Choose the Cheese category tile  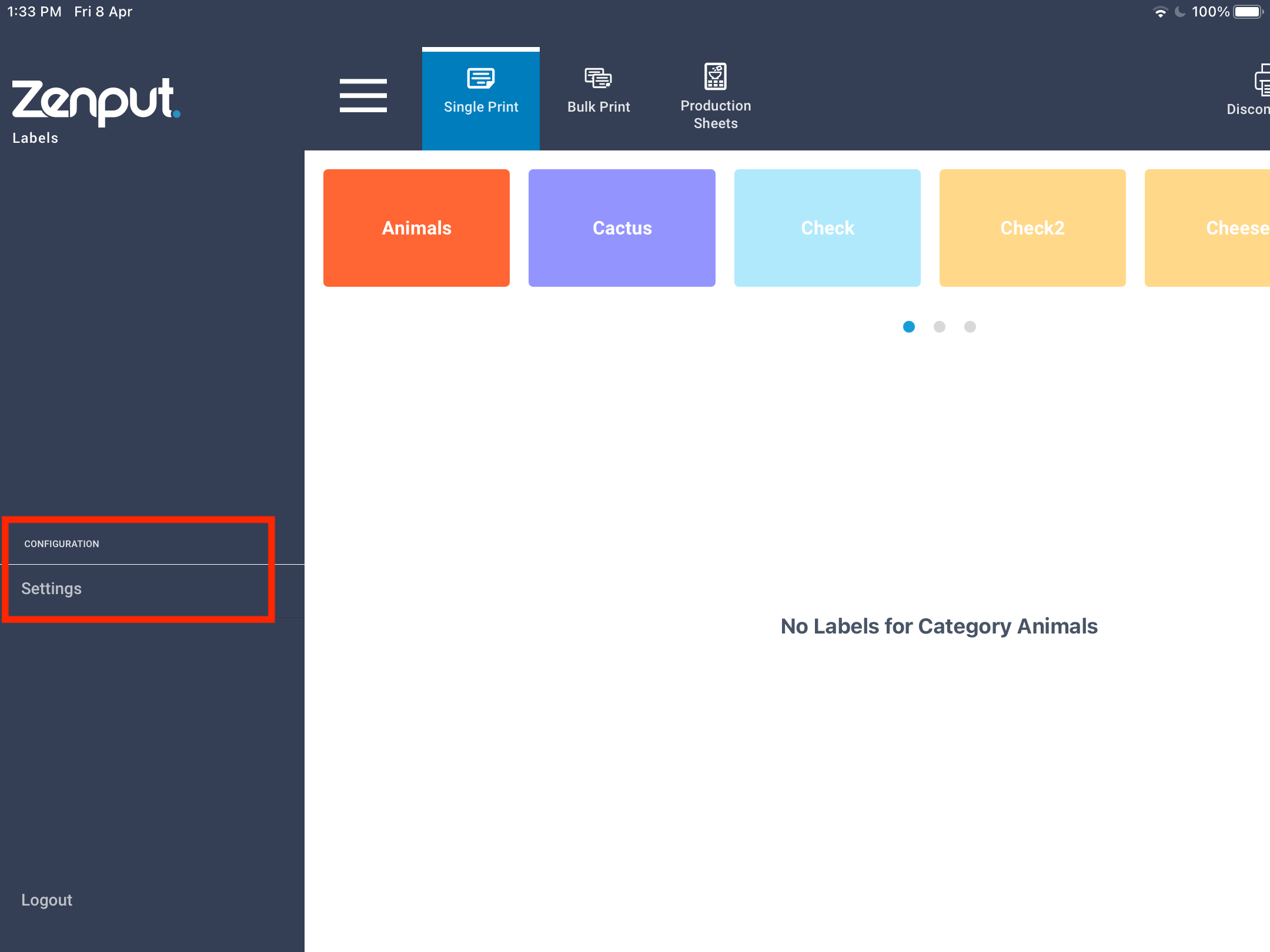[x=1207, y=228]
